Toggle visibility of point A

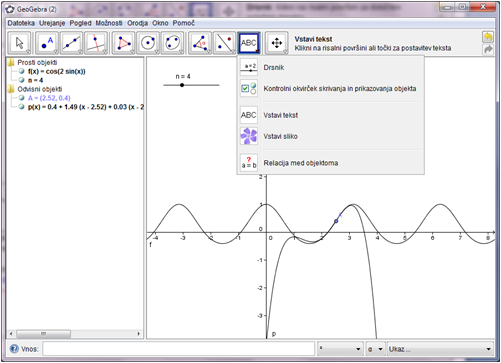pyautogui.click(x=22, y=98)
